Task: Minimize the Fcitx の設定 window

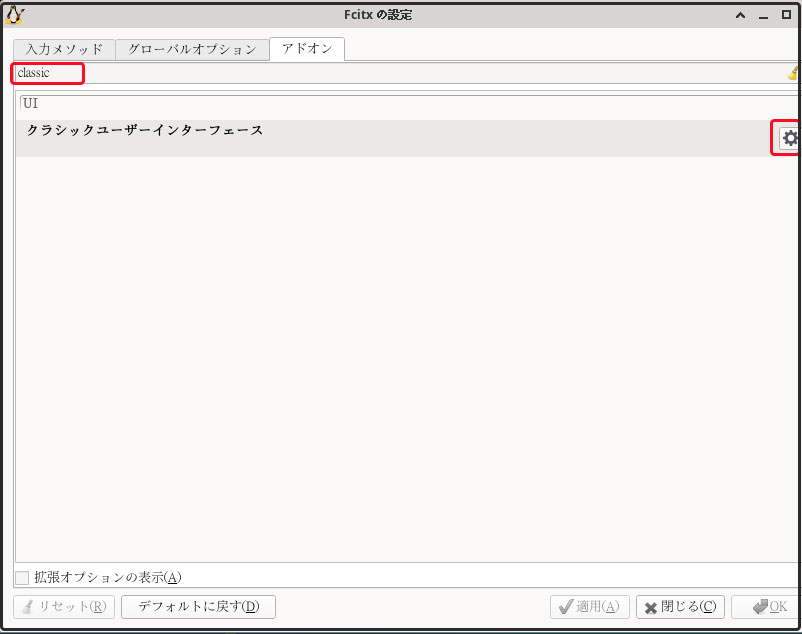Action: 764,16
